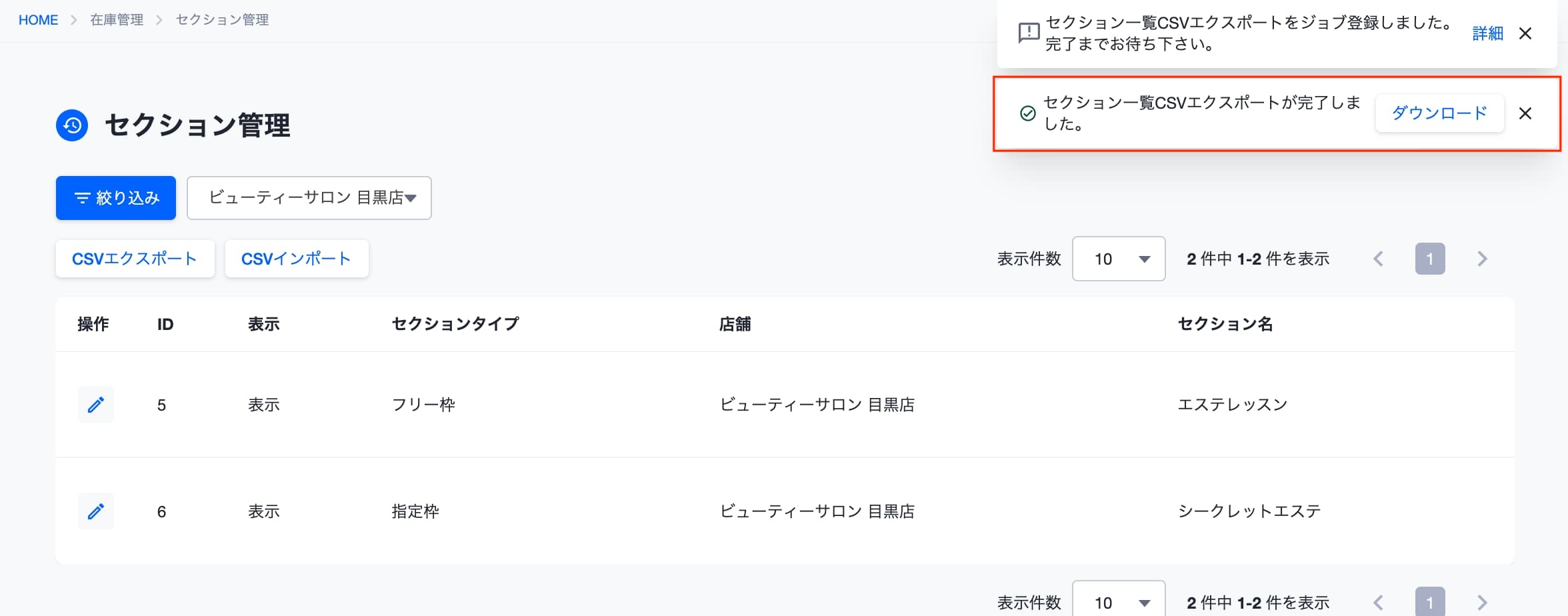This screenshot has height=616, width=1568.
Task: Click the CSVインポート button
Action: coord(297,259)
